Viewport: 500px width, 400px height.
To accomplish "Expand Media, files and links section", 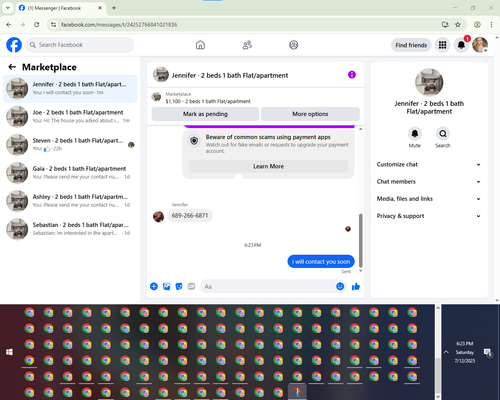I will click(x=429, y=199).
